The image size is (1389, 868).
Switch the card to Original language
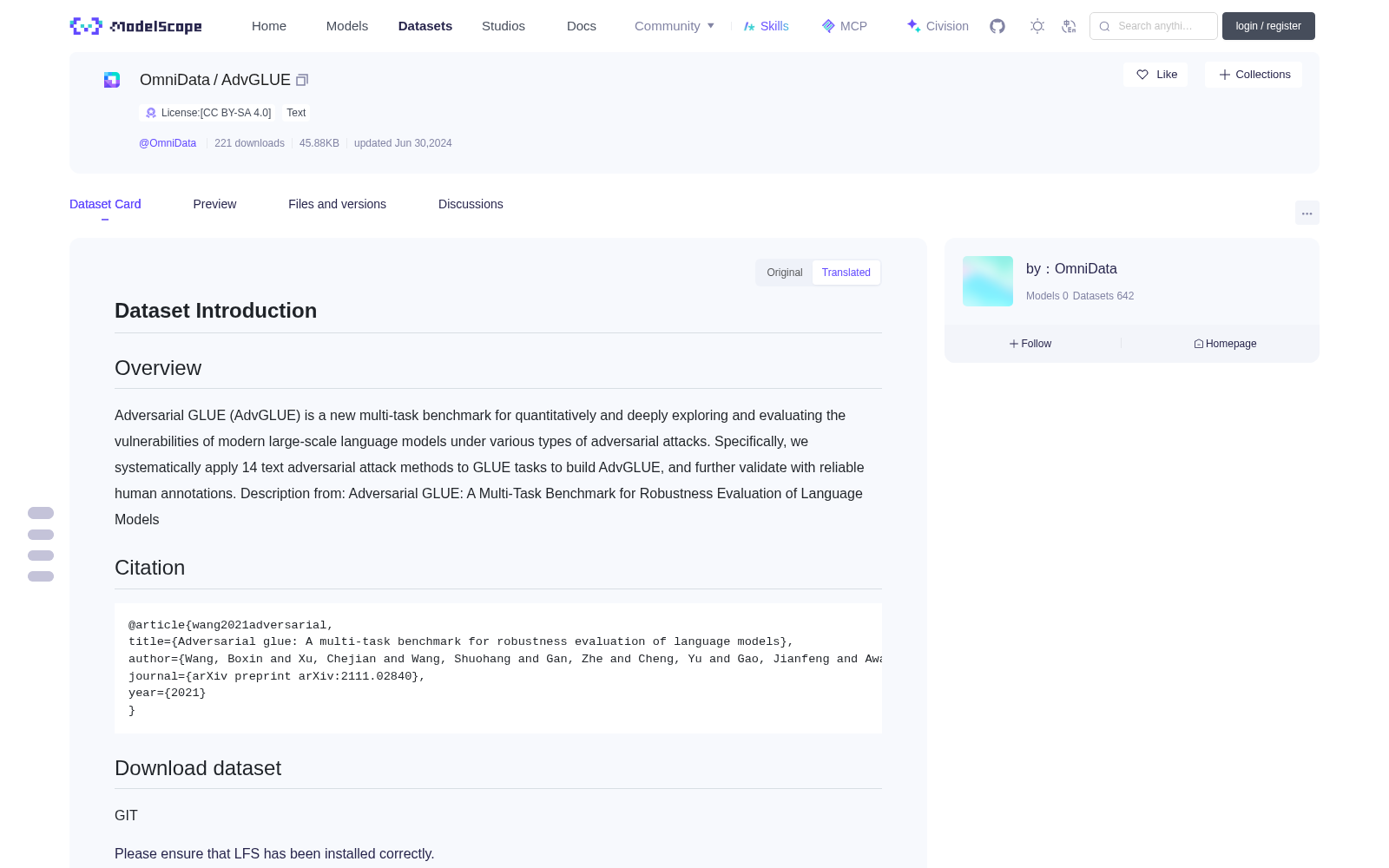785,273
